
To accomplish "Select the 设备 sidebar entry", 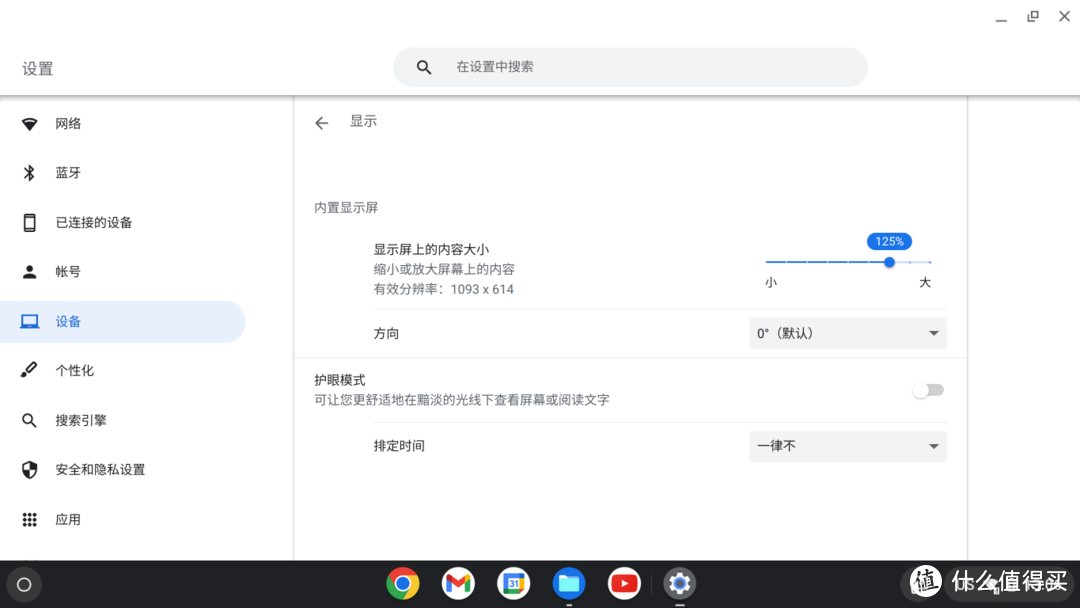I will click(70, 320).
